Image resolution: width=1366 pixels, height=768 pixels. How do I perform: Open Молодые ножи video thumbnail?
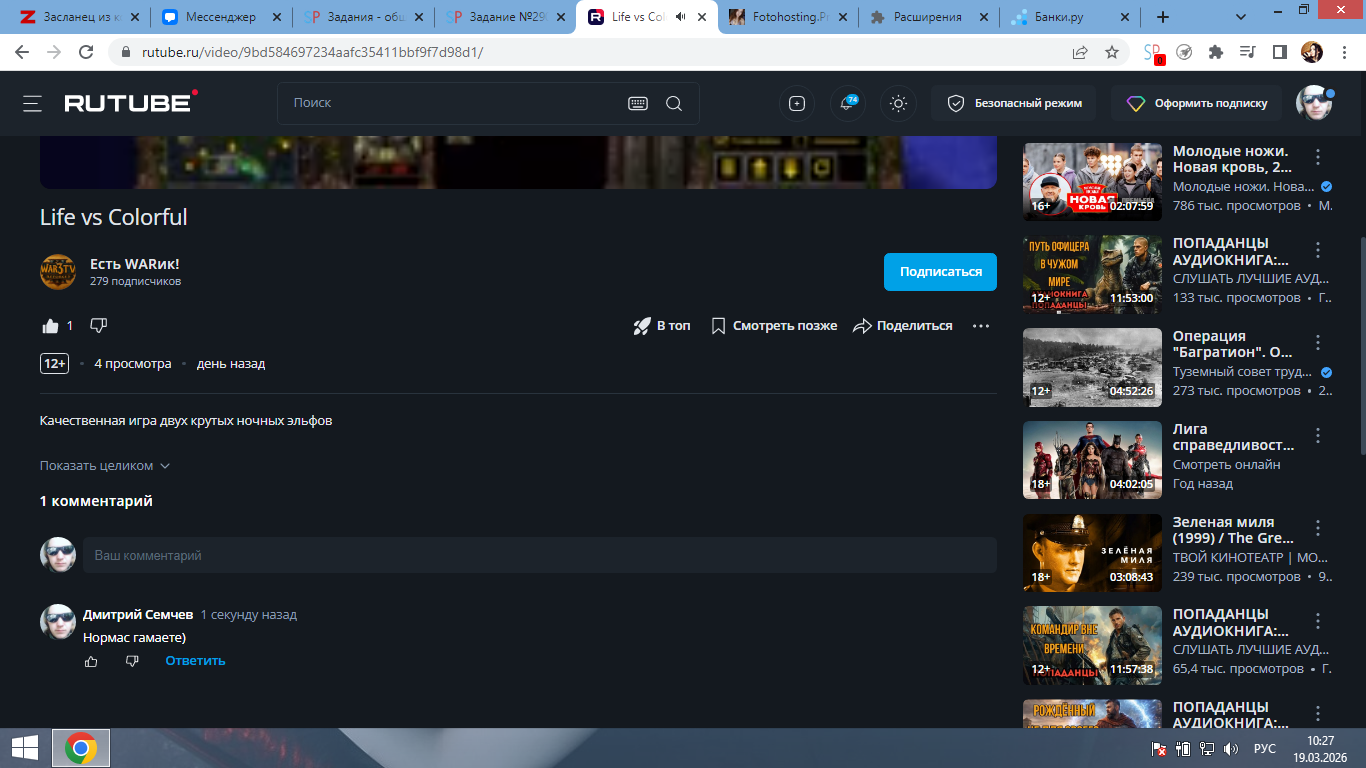click(1092, 182)
